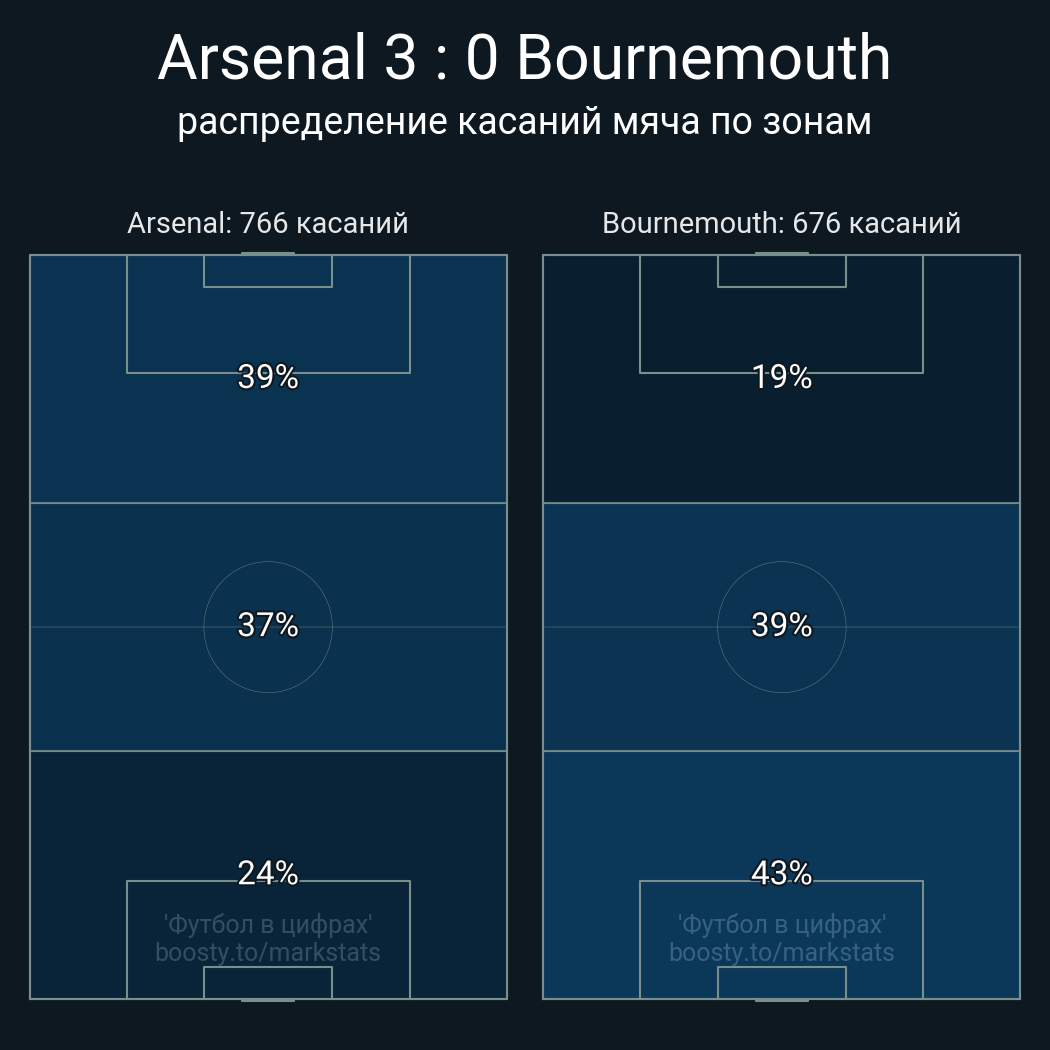Select the Russian subtitle about touch distribution
This screenshot has width=1050, height=1050.
click(x=524, y=121)
